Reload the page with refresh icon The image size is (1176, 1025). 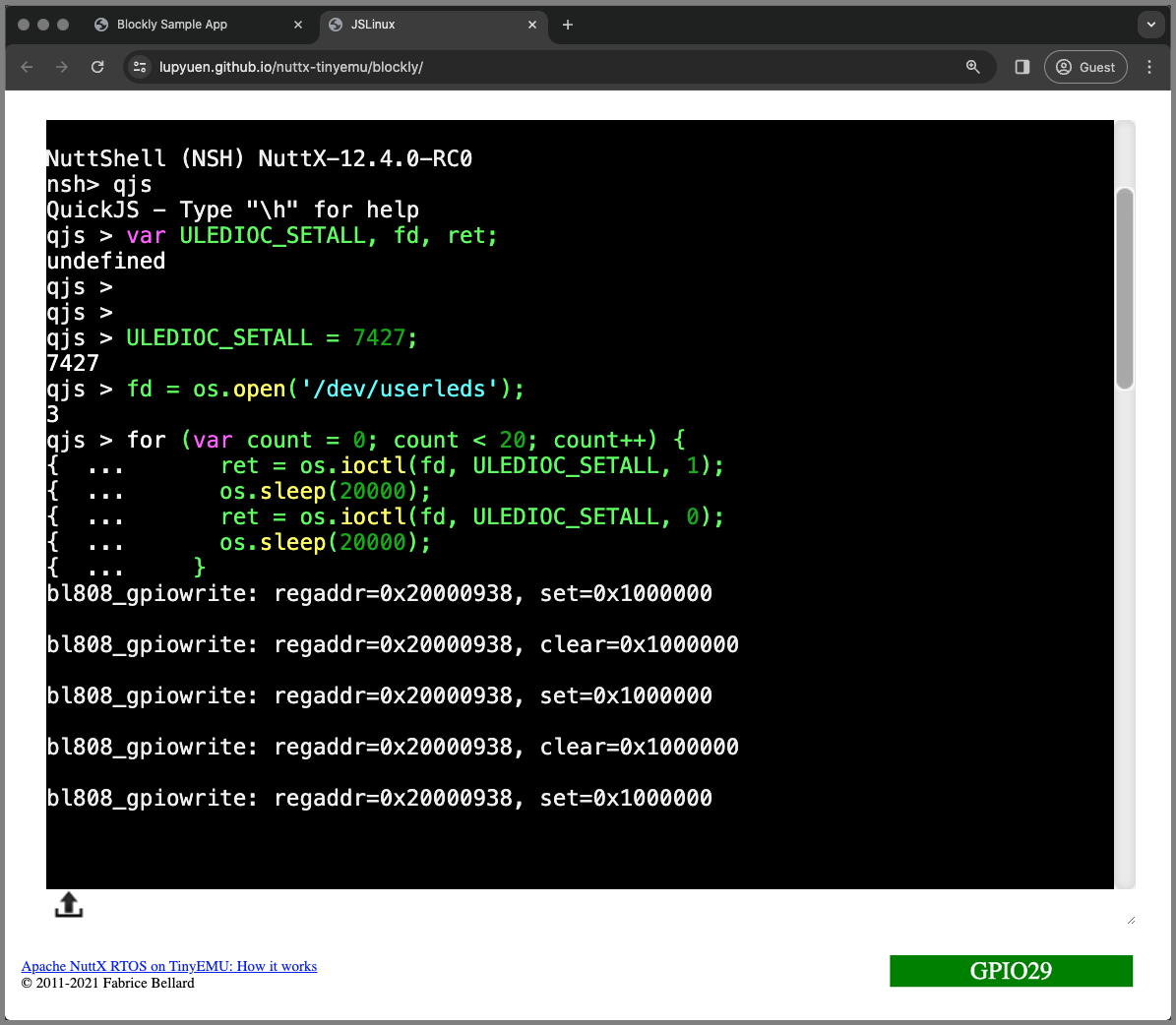[x=97, y=67]
